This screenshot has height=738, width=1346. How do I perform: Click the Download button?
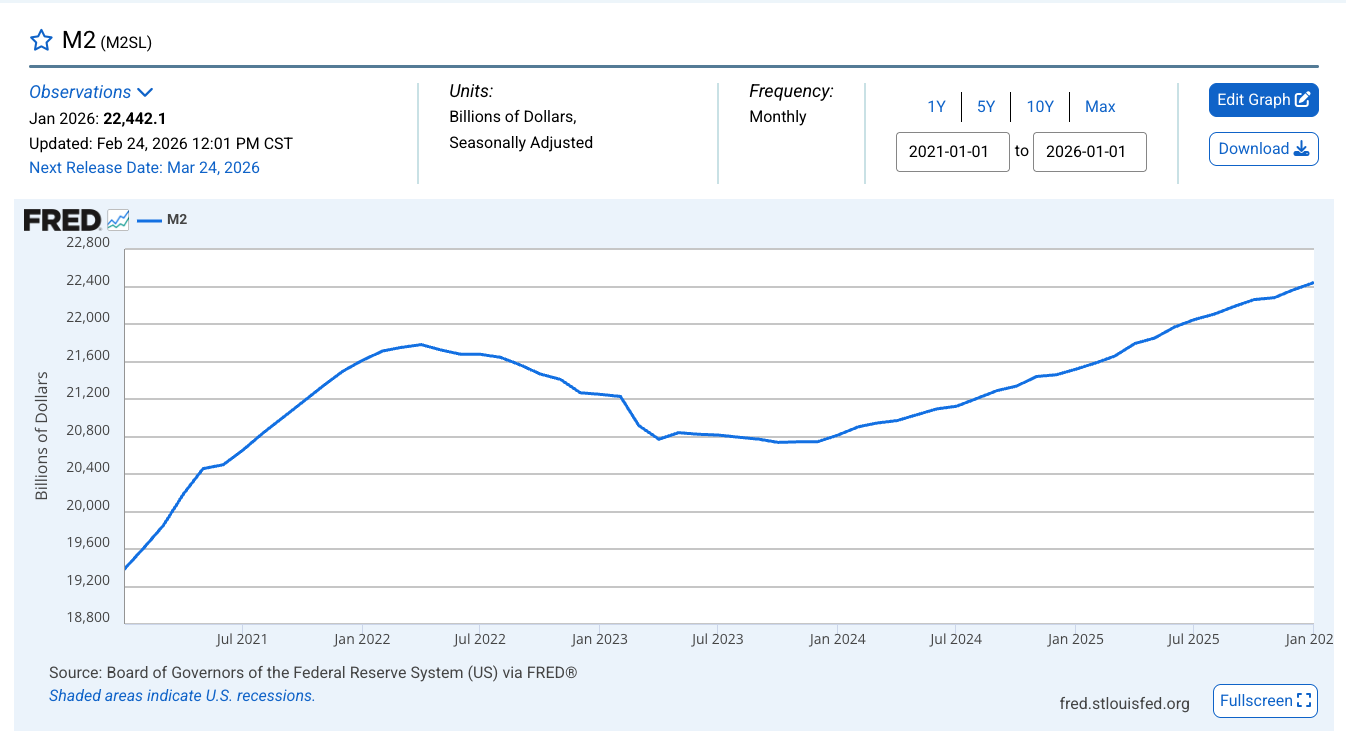1263,148
